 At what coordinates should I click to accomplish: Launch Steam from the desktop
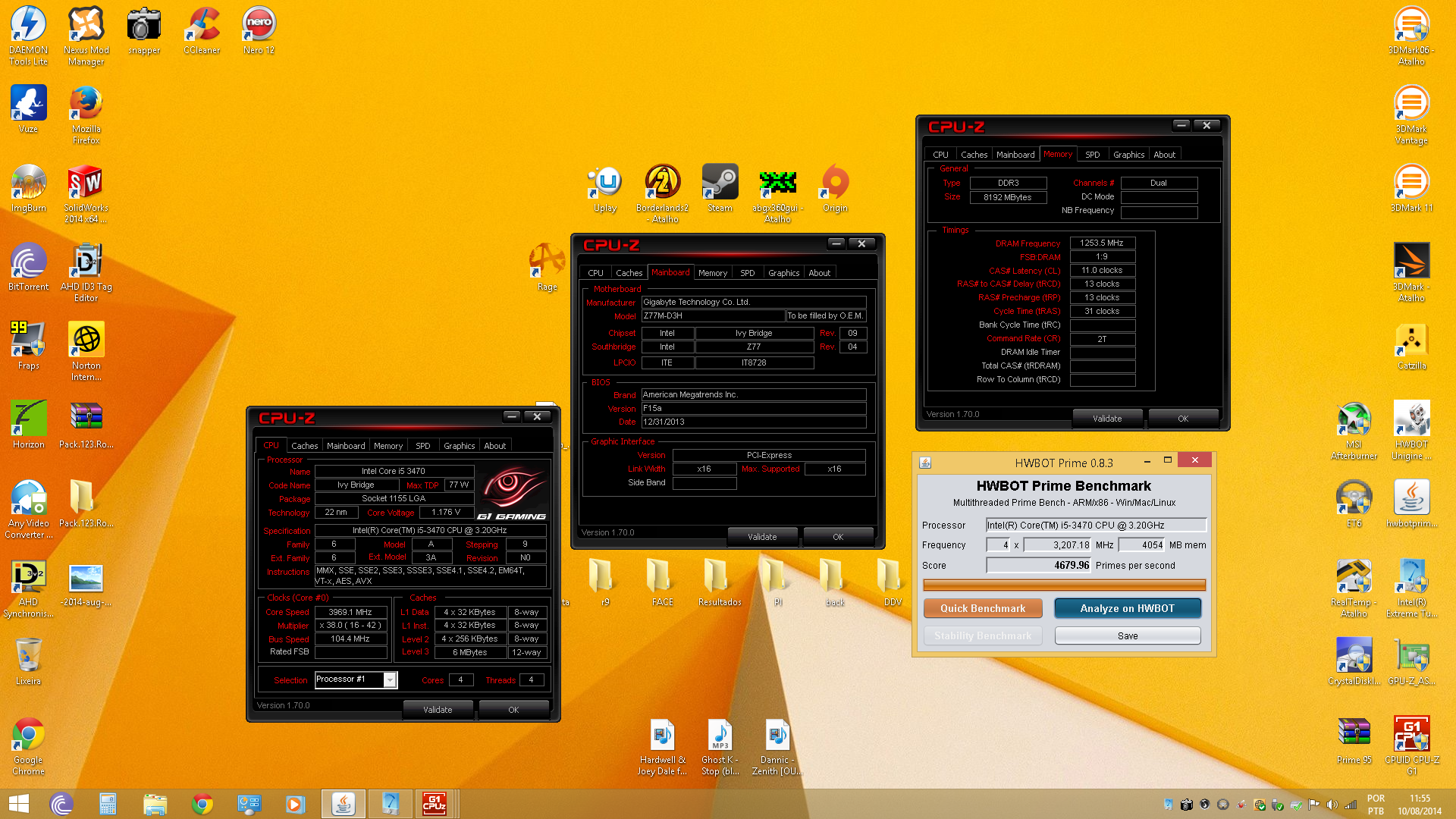tap(720, 189)
